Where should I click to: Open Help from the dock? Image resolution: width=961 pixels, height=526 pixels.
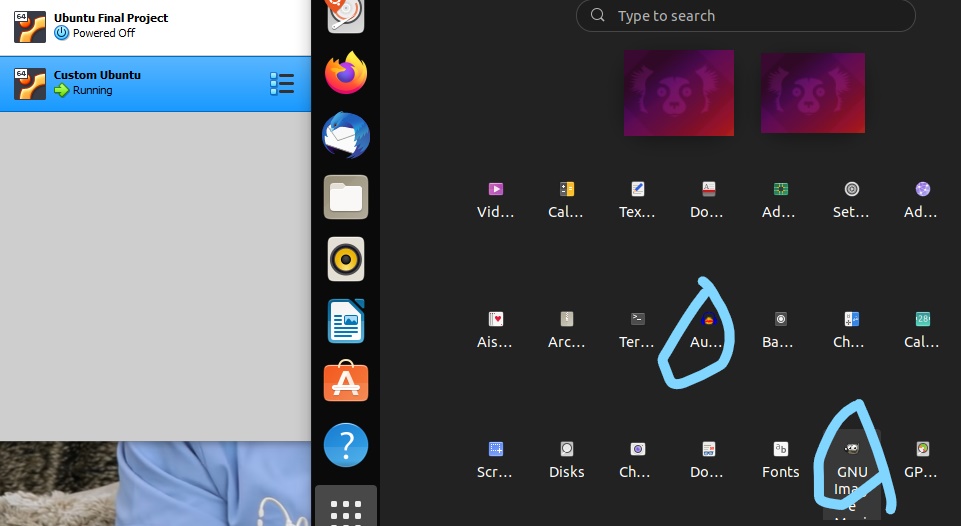[x=346, y=445]
